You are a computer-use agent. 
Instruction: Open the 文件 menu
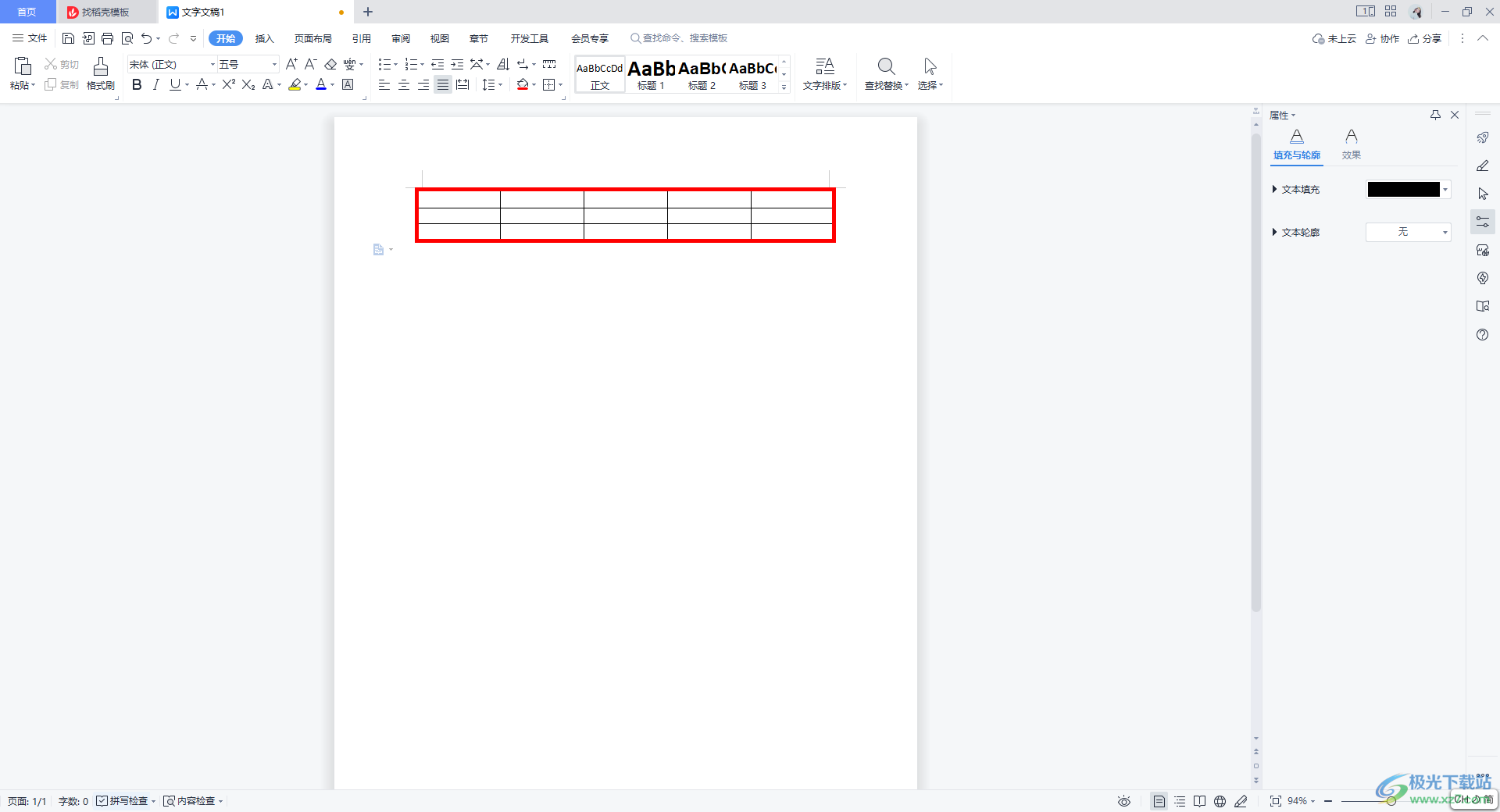click(30, 38)
